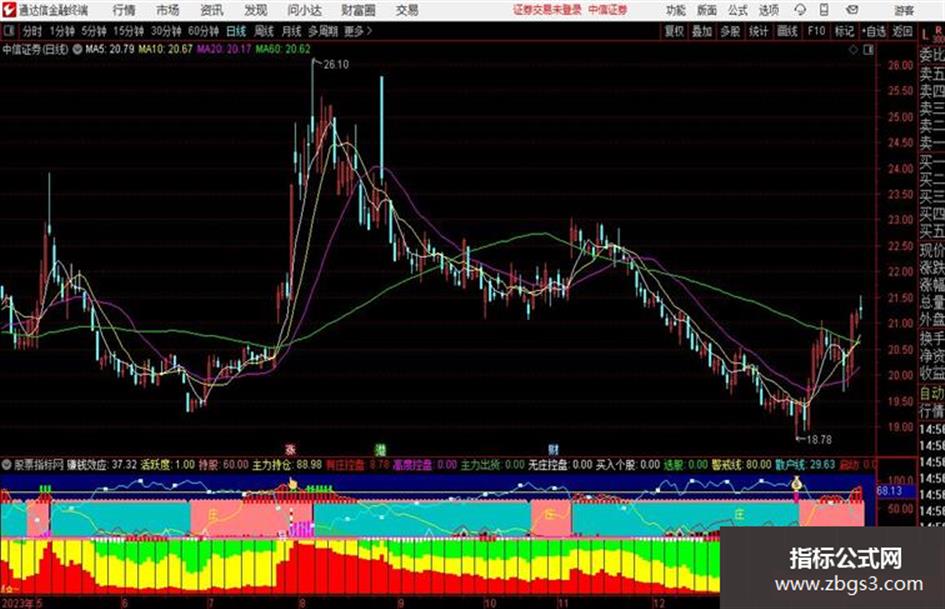Click the panel toggle icon at chart top-right

[868, 50]
